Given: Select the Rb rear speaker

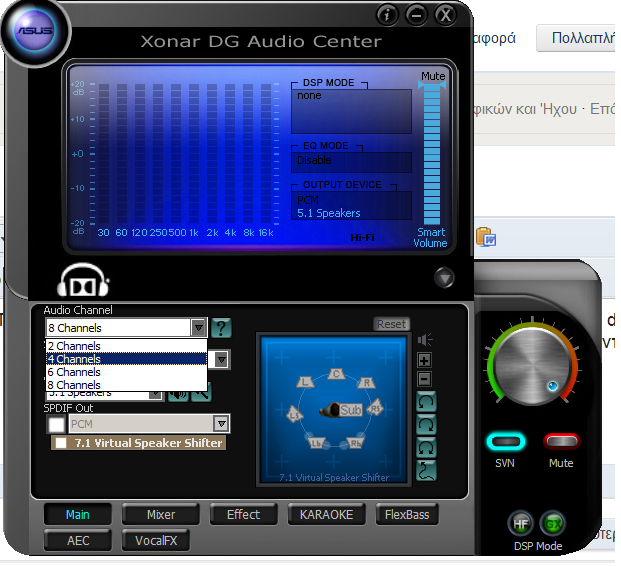Looking at the screenshot, I should (355, 443).
